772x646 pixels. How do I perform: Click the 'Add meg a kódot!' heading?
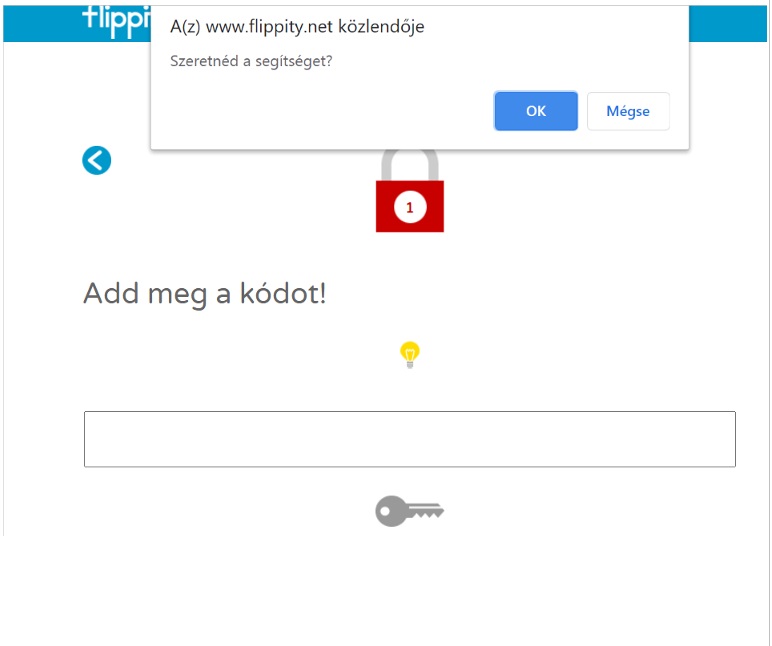click(x=204, y=294)
